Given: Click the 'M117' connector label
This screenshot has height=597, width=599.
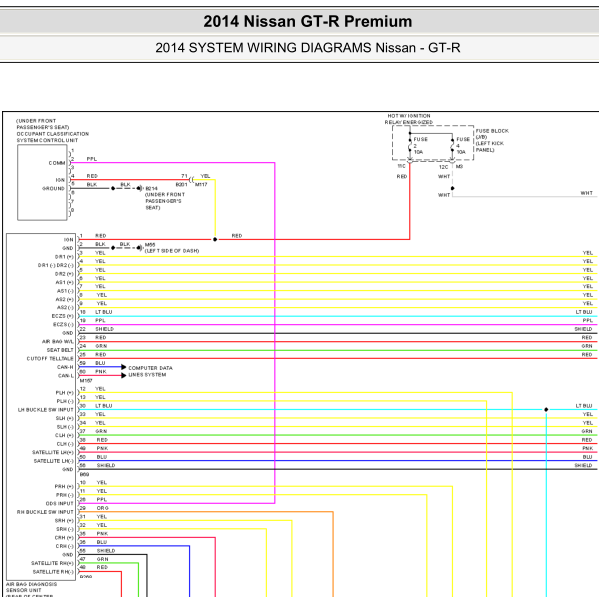Looking at the screenshot, I should click(x=201, y=184).
